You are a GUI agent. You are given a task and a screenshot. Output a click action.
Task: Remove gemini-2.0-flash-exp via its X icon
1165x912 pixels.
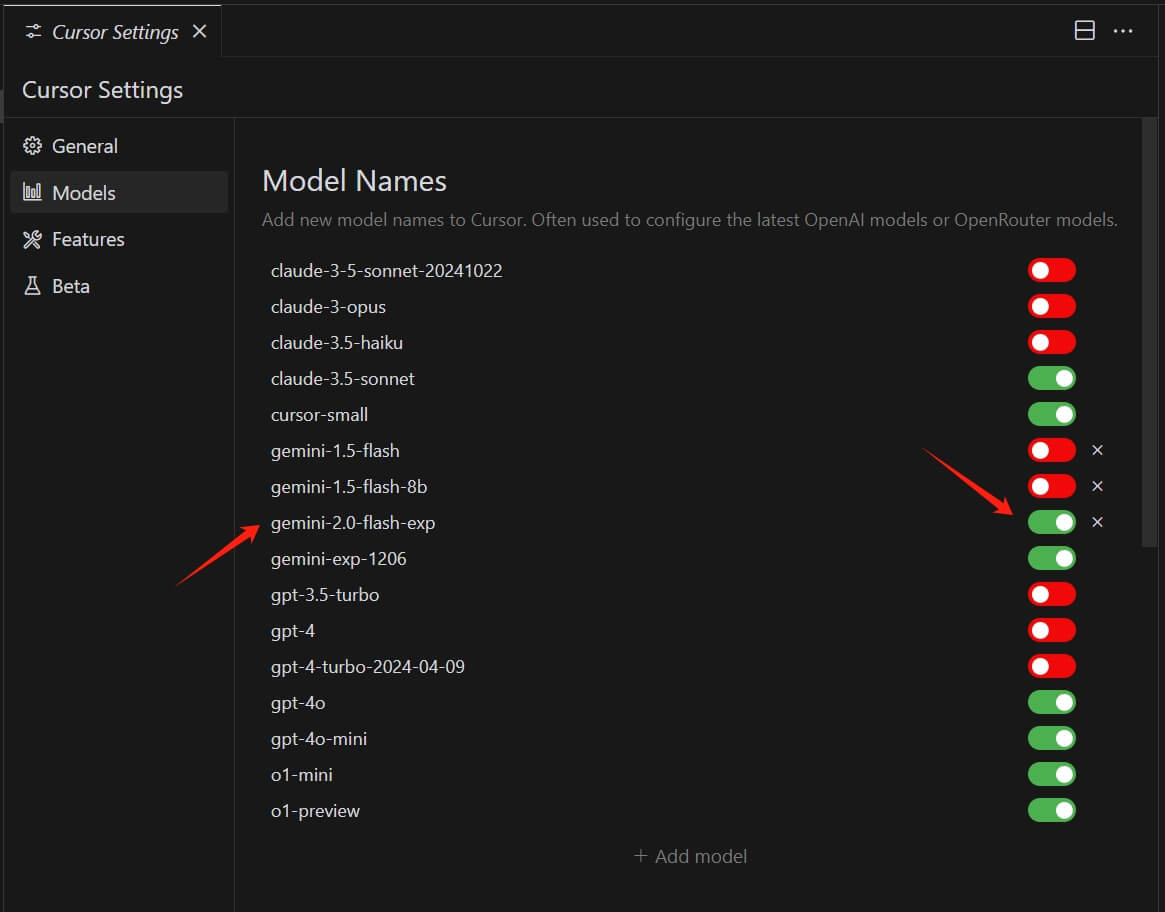pos(1097,523)
